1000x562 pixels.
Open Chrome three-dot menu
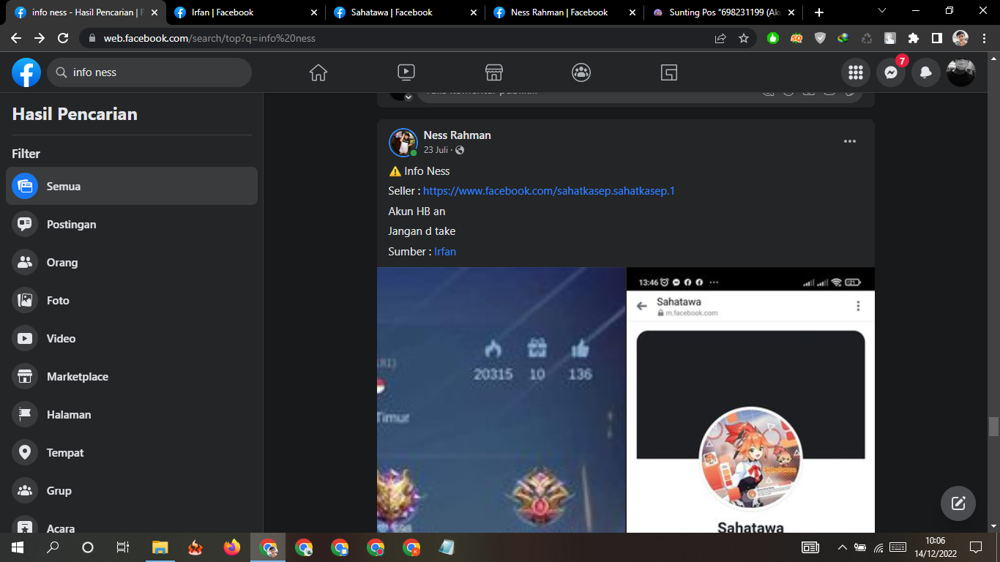(x=985, y=38)
